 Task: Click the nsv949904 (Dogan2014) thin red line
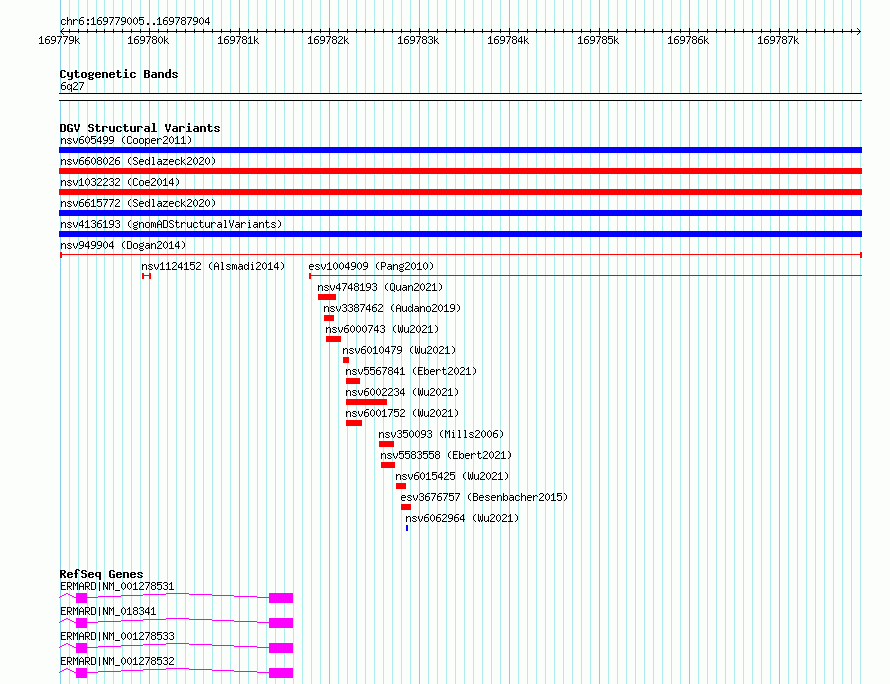460,255
